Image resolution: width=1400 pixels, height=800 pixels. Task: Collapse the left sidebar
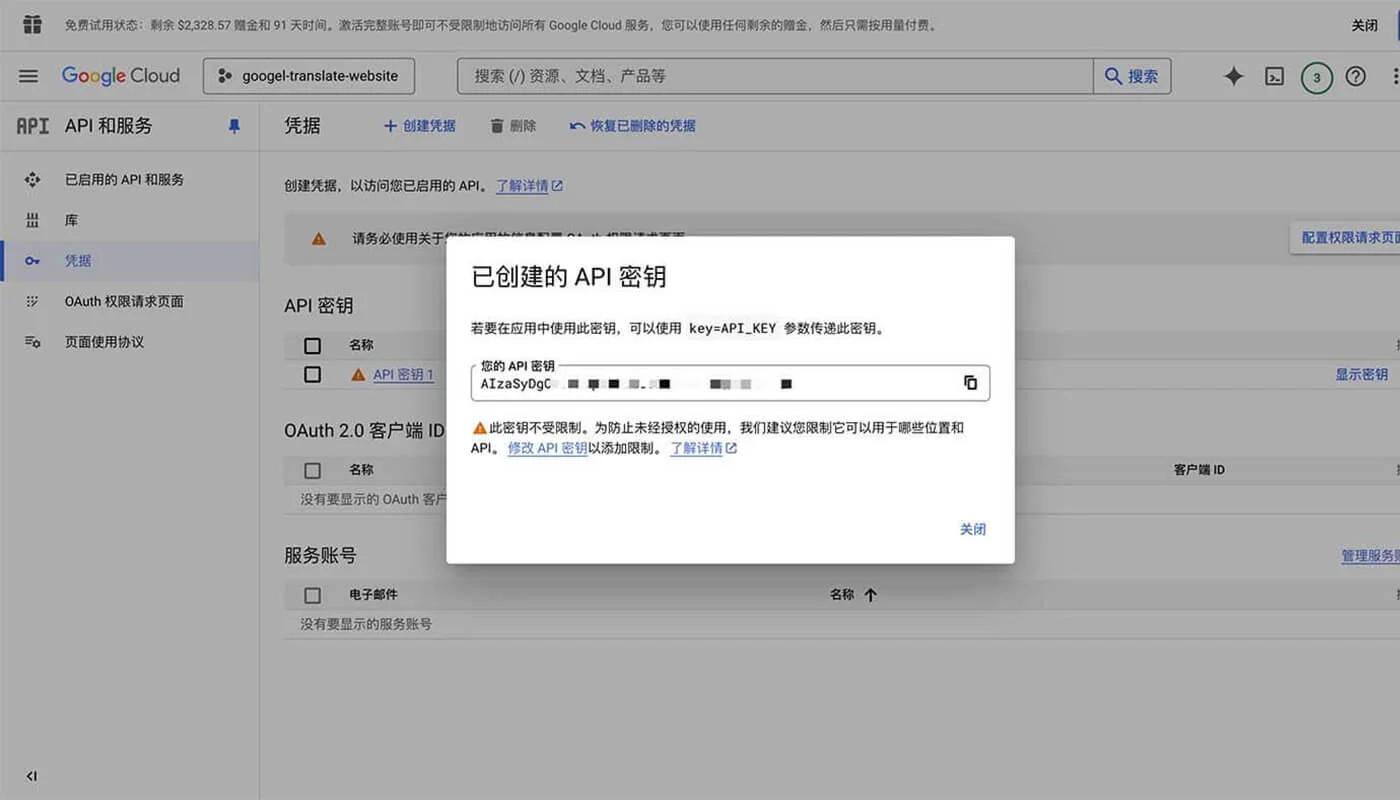coord(30,775)
